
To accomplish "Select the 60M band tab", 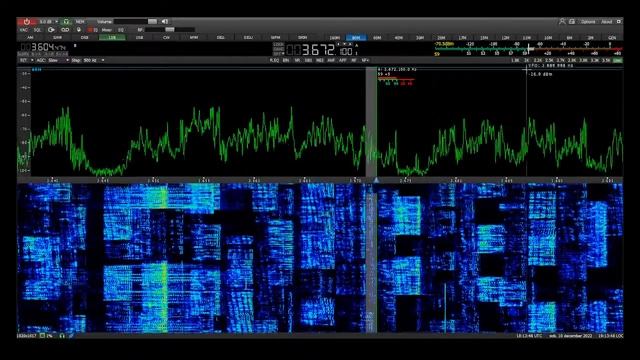I will tap(377, 38).
